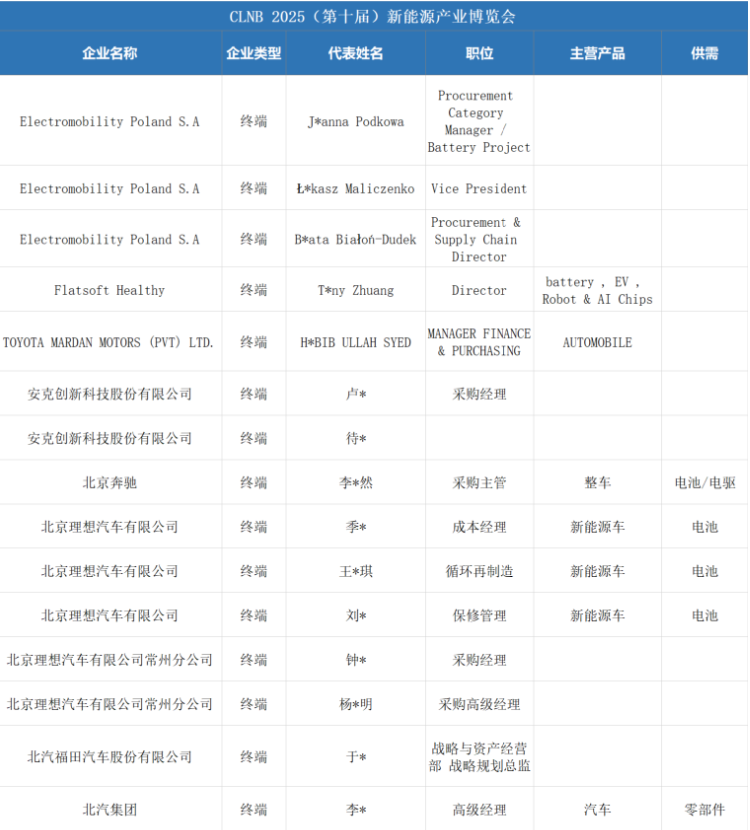Click the 主营产品 column header

coord(597,53)
